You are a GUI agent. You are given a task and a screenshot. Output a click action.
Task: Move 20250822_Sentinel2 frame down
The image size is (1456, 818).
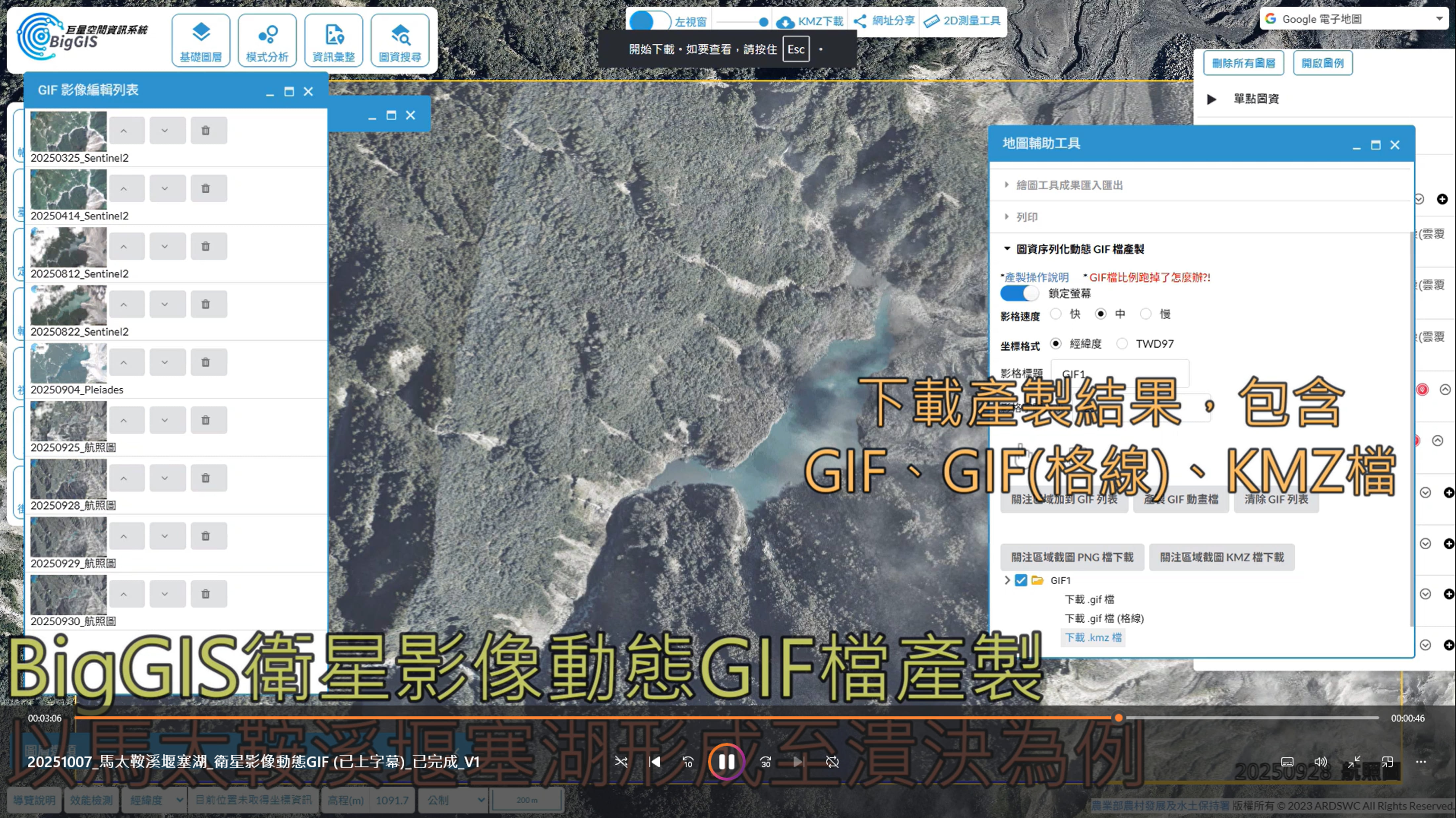(x=165, y=304)
